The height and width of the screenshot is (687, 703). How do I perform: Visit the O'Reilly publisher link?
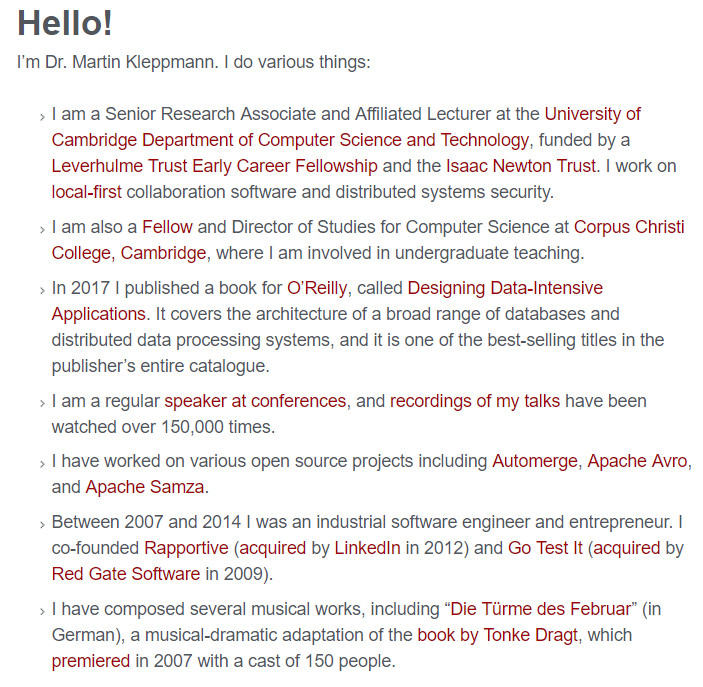(317, 288)
